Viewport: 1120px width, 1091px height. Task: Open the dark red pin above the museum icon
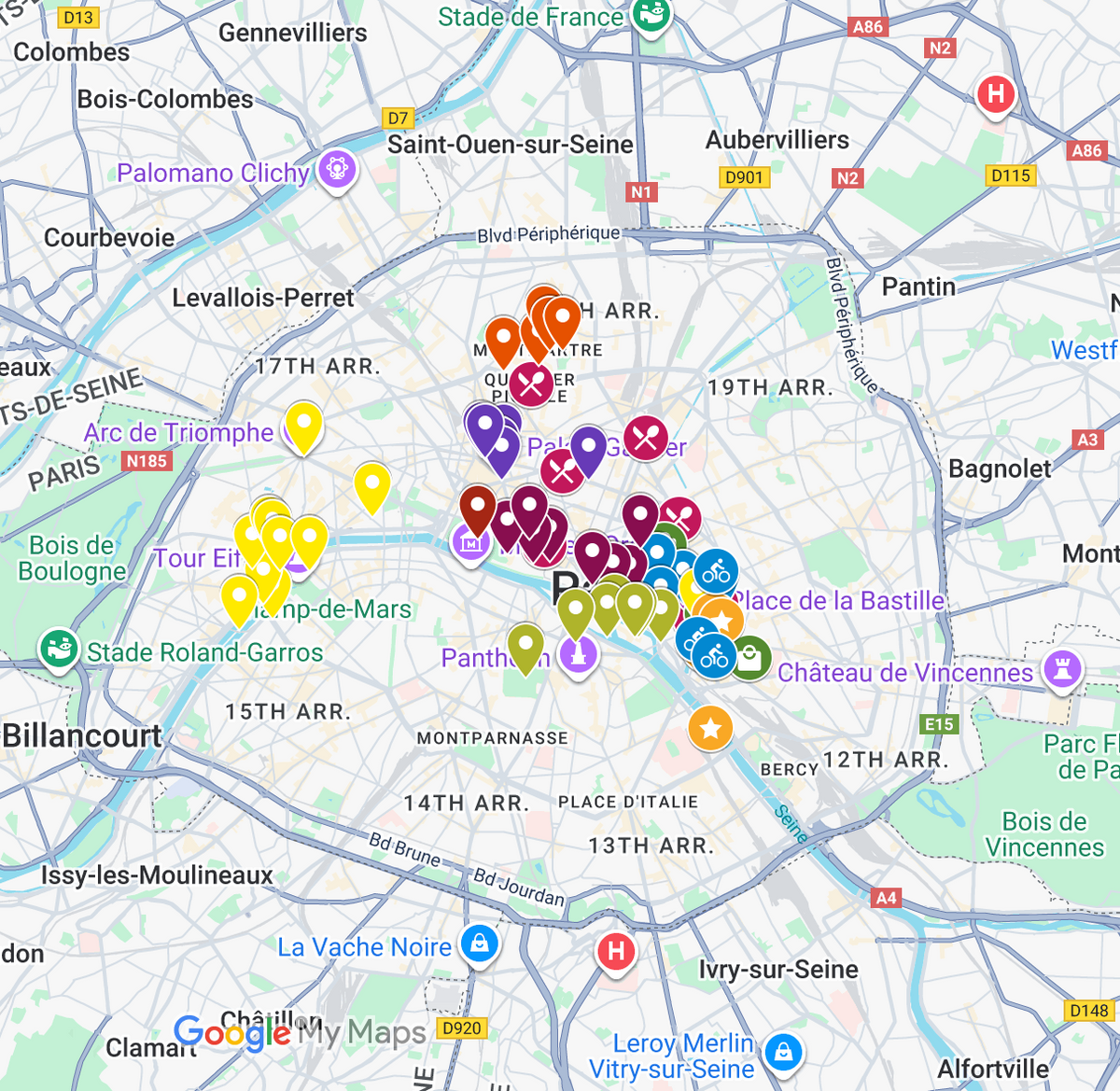(478, 511)
